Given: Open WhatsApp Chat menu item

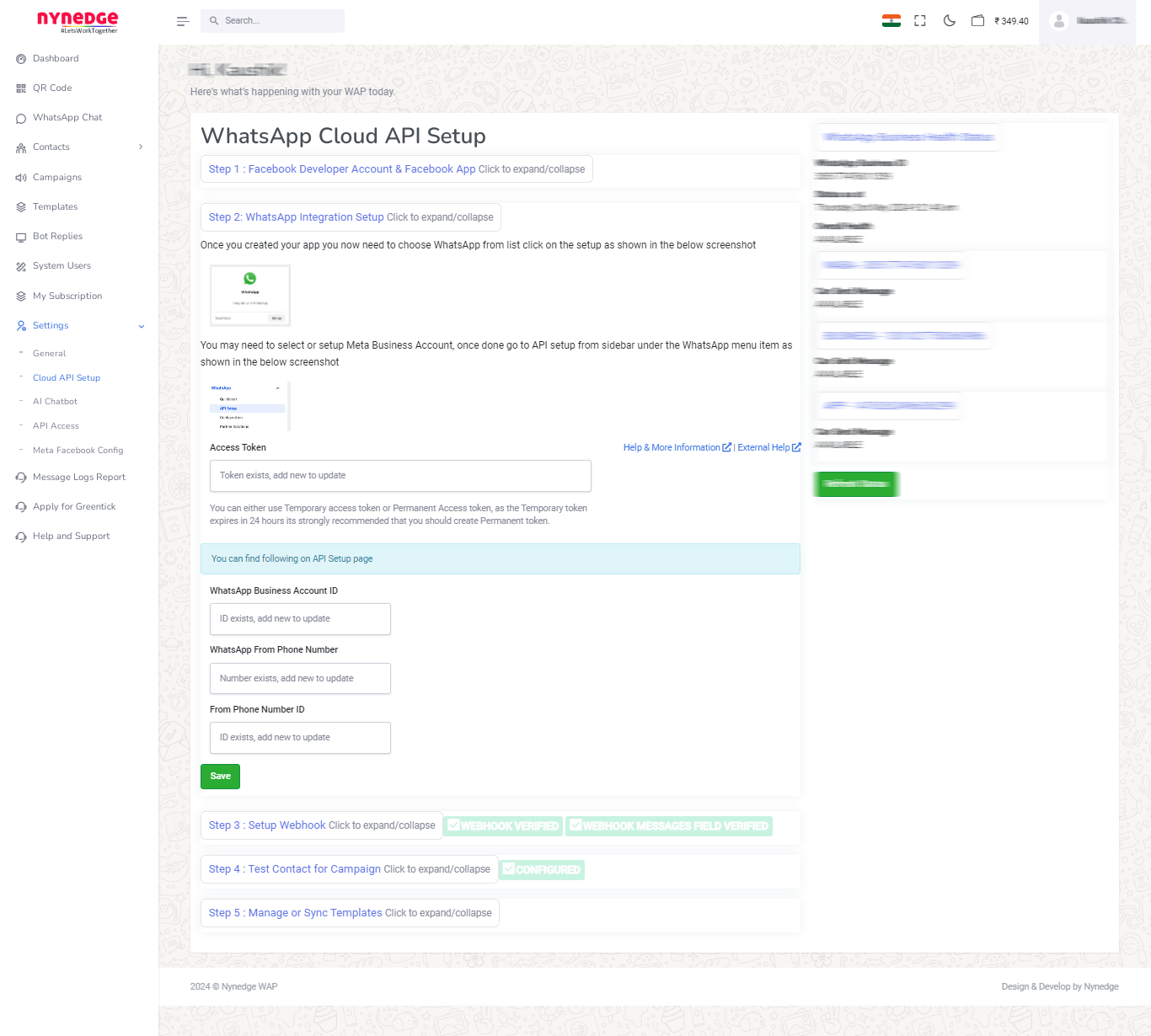Looking at the screenshot, I should coord(67,118).
